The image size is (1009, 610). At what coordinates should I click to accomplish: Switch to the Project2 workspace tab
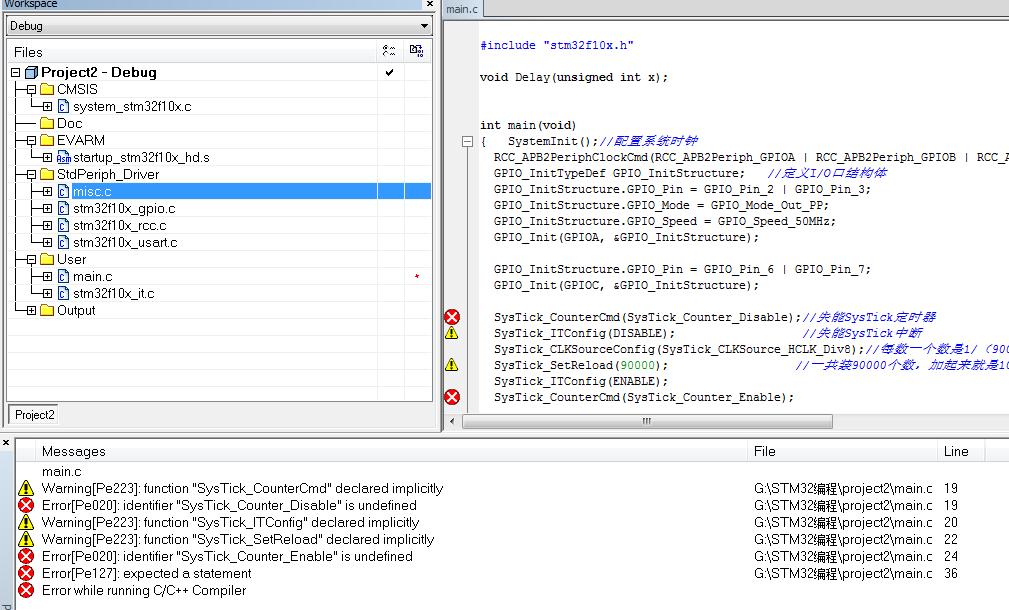[35, 415]
